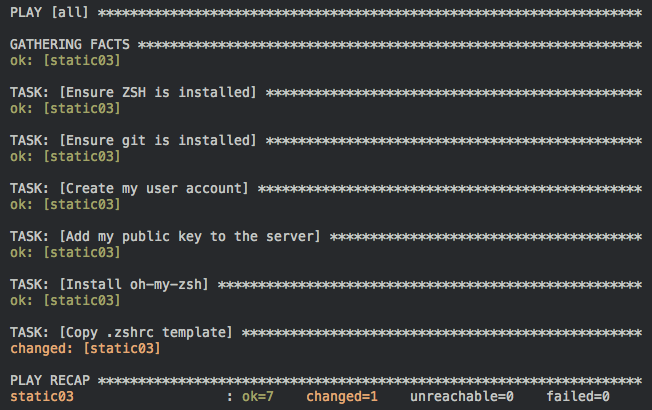Select ok result under Install oh-my-zsh
This screenshot has width=652, height=410.
point(65,301)
